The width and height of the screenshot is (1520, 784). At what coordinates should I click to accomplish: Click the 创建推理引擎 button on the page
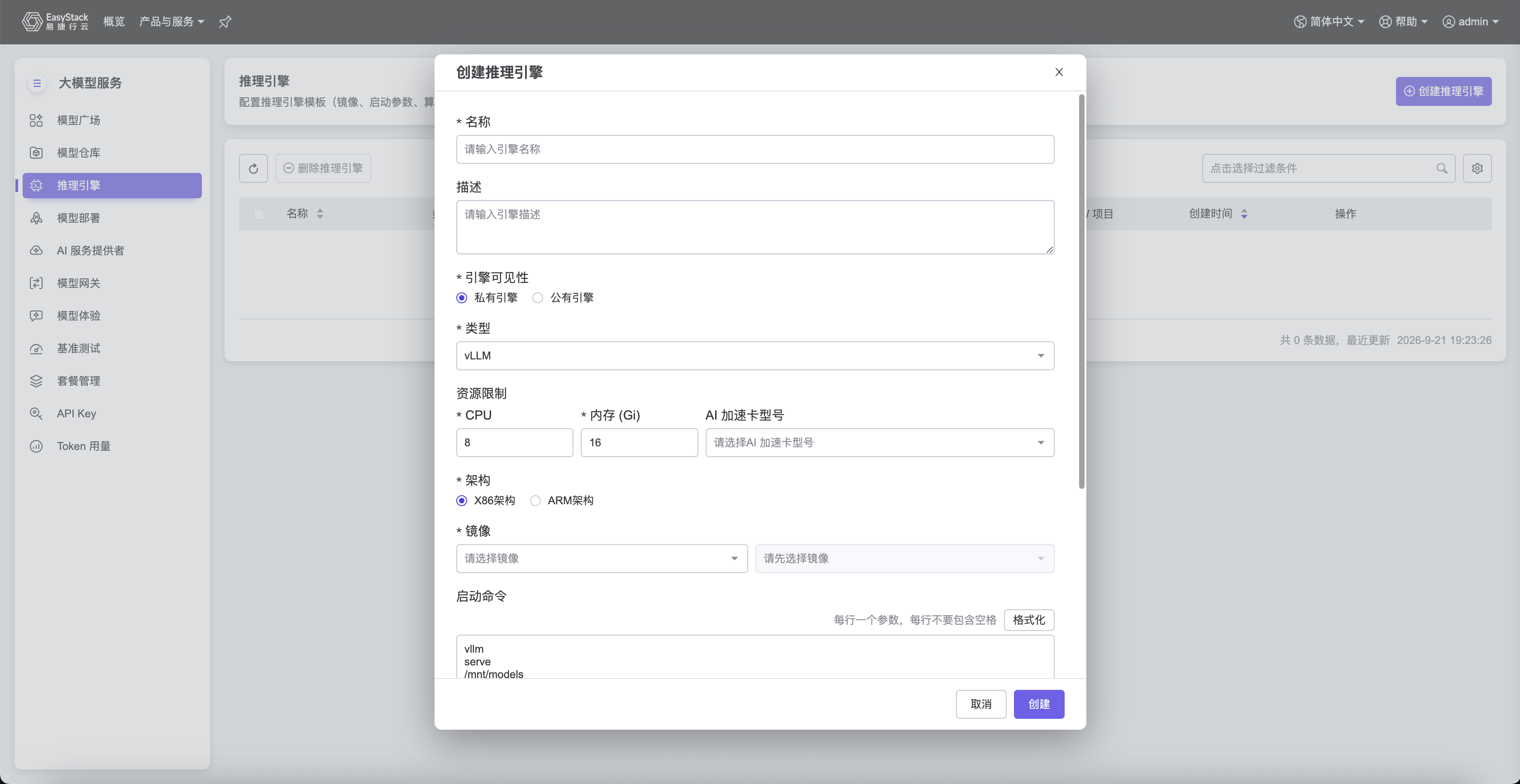(1444, 91)
